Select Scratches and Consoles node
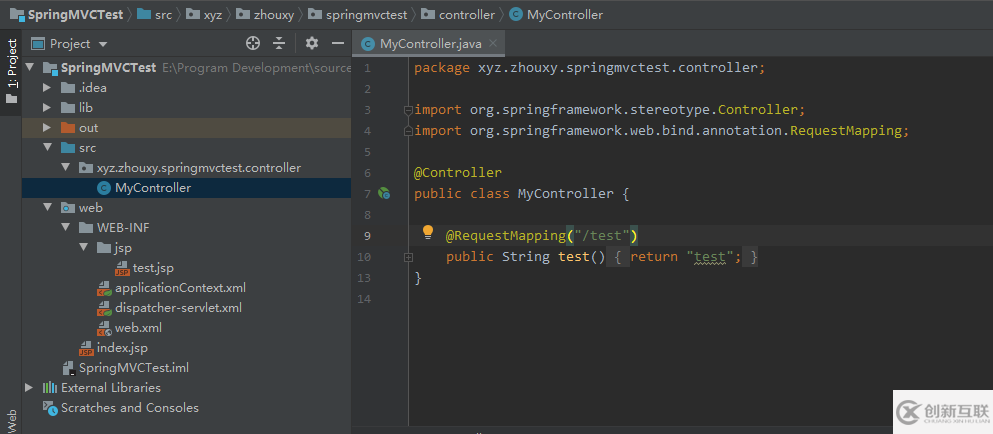993x434 pixels. (130, 407)
